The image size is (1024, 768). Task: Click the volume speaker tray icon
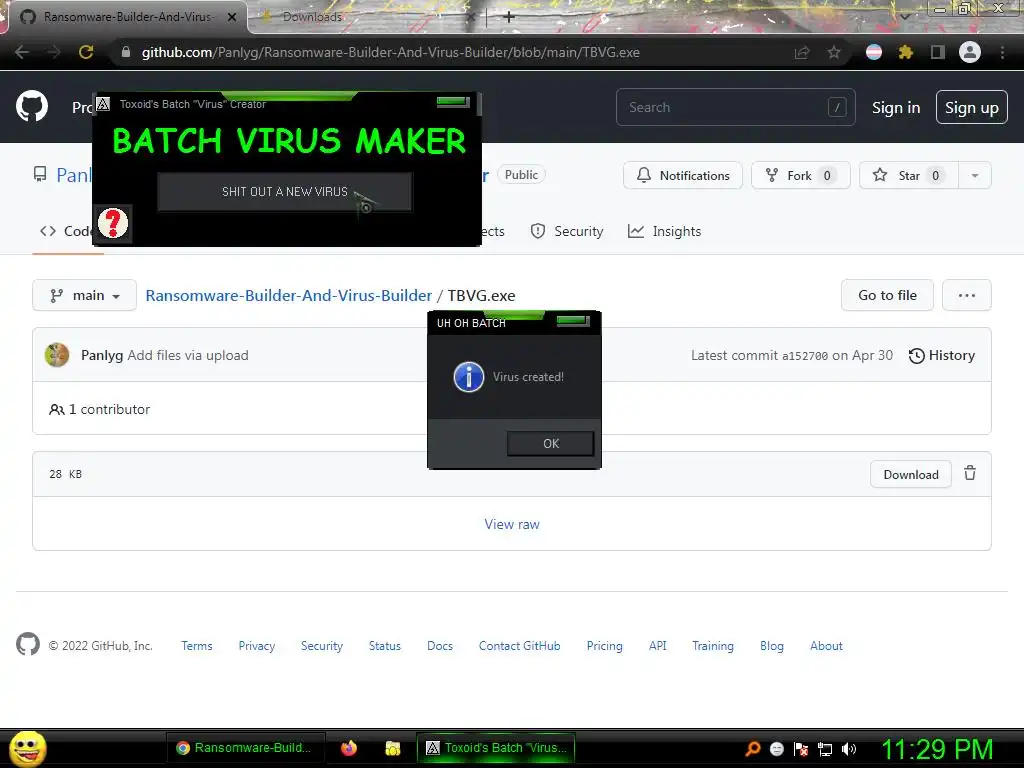pos(848,749)
